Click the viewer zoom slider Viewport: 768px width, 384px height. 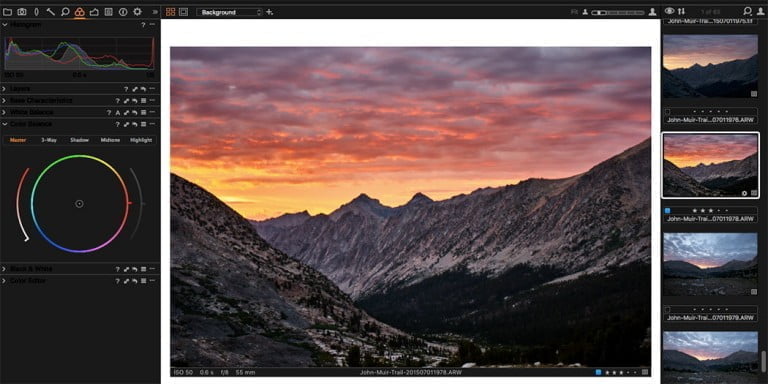[618, 12]
